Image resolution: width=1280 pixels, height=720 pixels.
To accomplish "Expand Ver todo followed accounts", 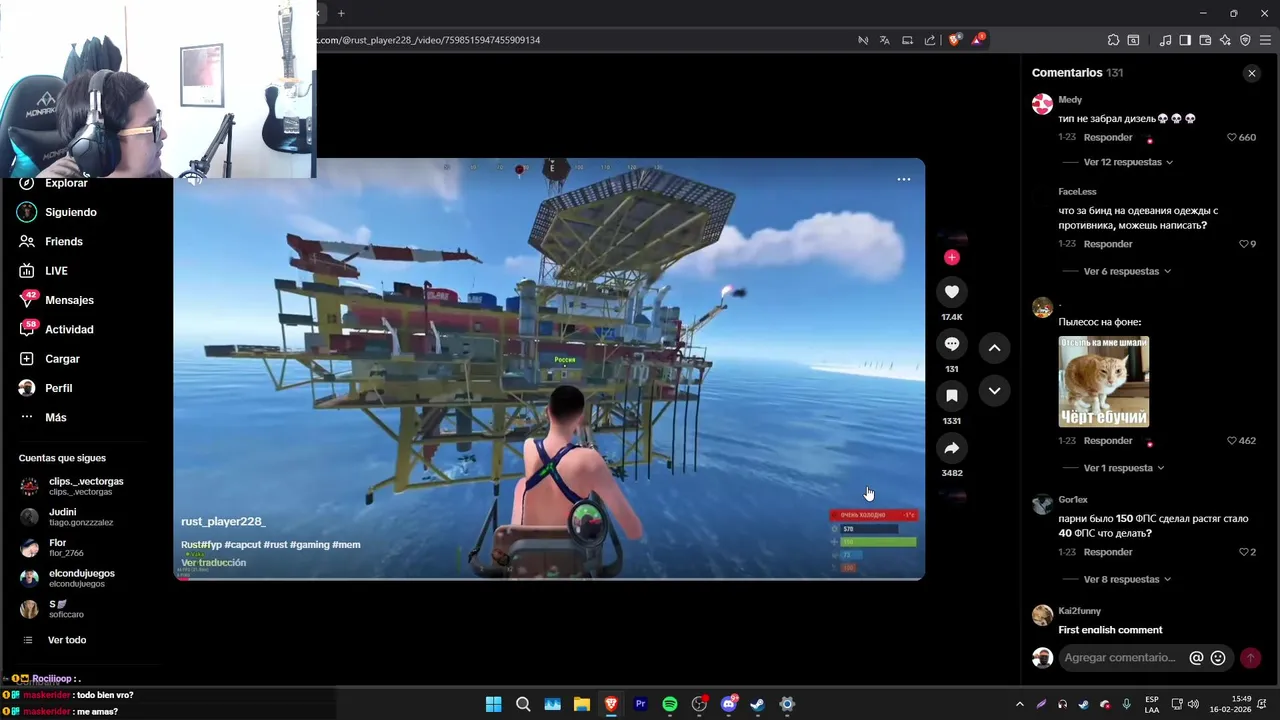I will tap(67, 640).
